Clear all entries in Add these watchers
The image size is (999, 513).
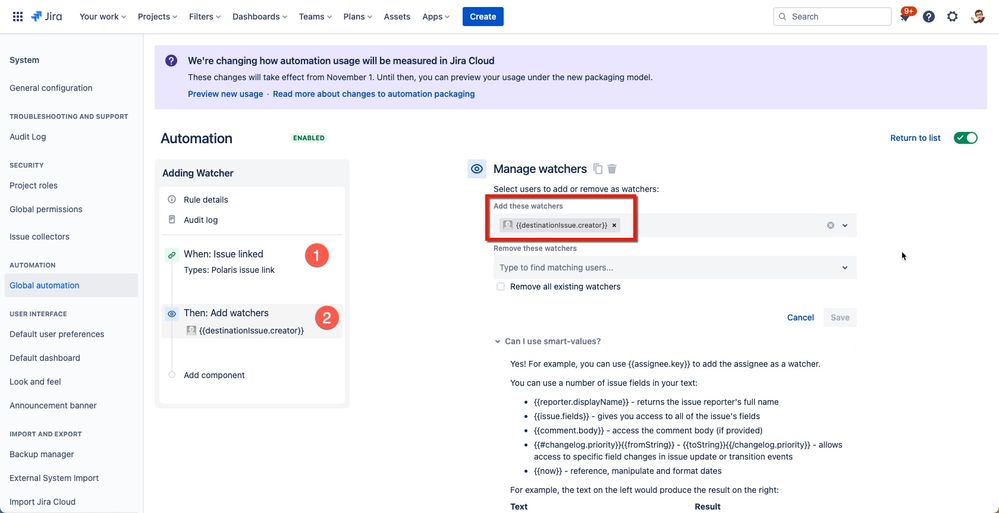830,225
